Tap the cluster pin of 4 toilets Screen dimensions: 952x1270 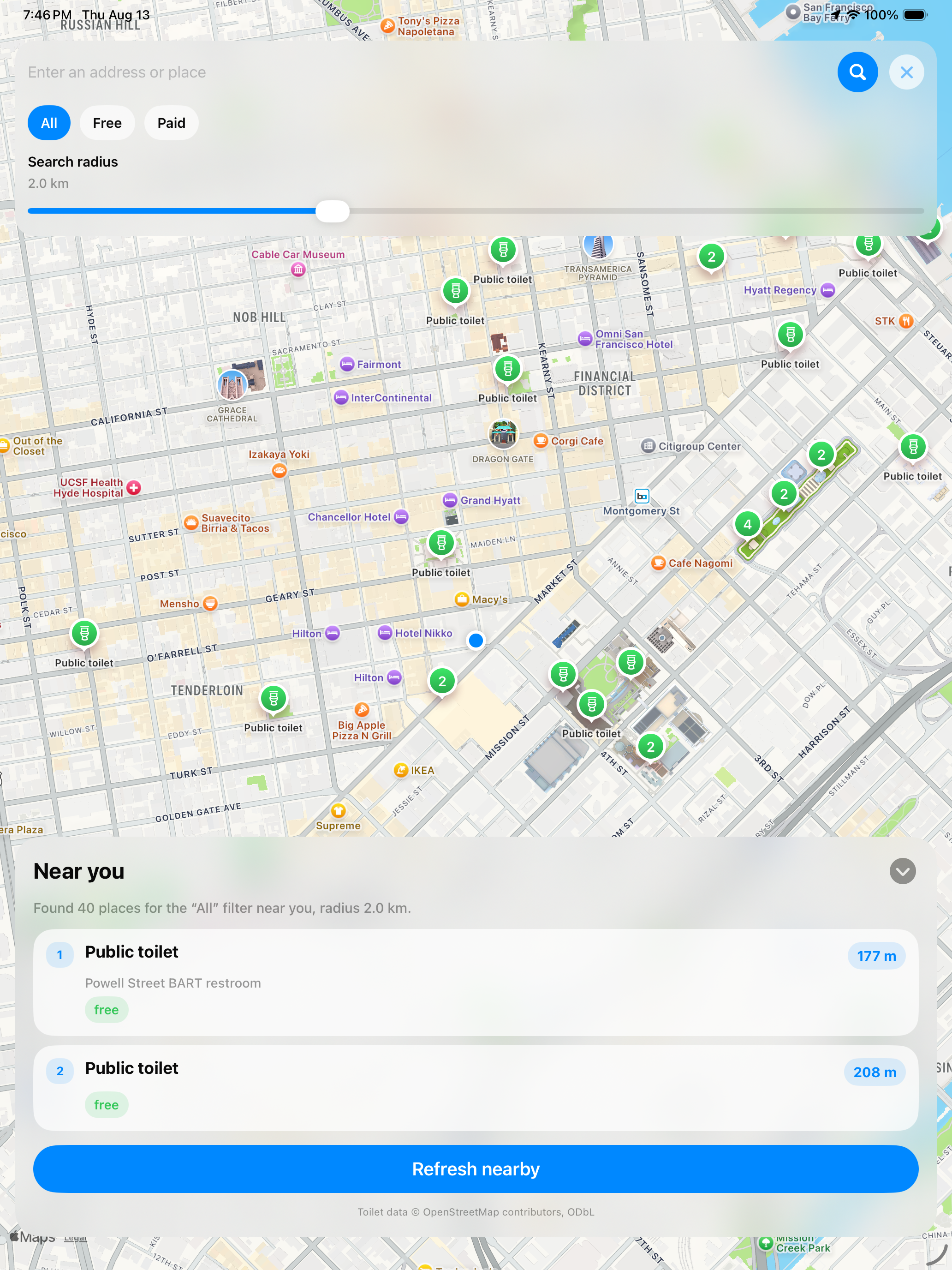coord(747,524)
